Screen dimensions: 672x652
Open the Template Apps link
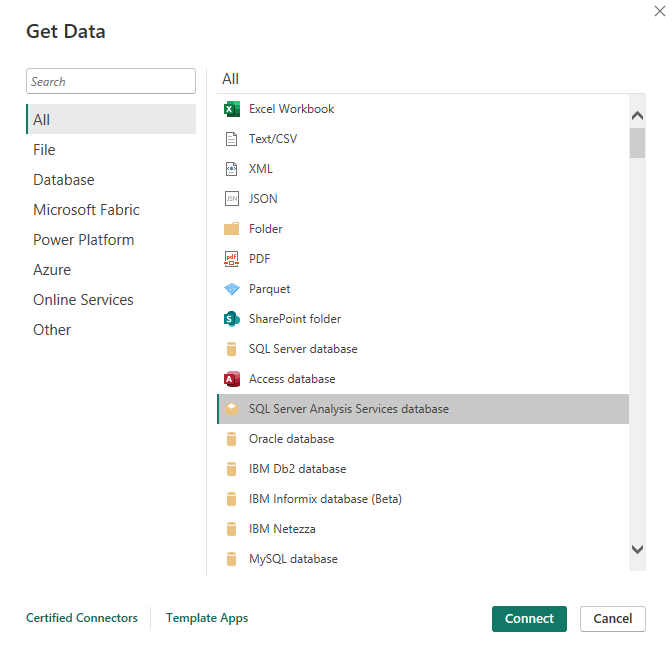207,618
